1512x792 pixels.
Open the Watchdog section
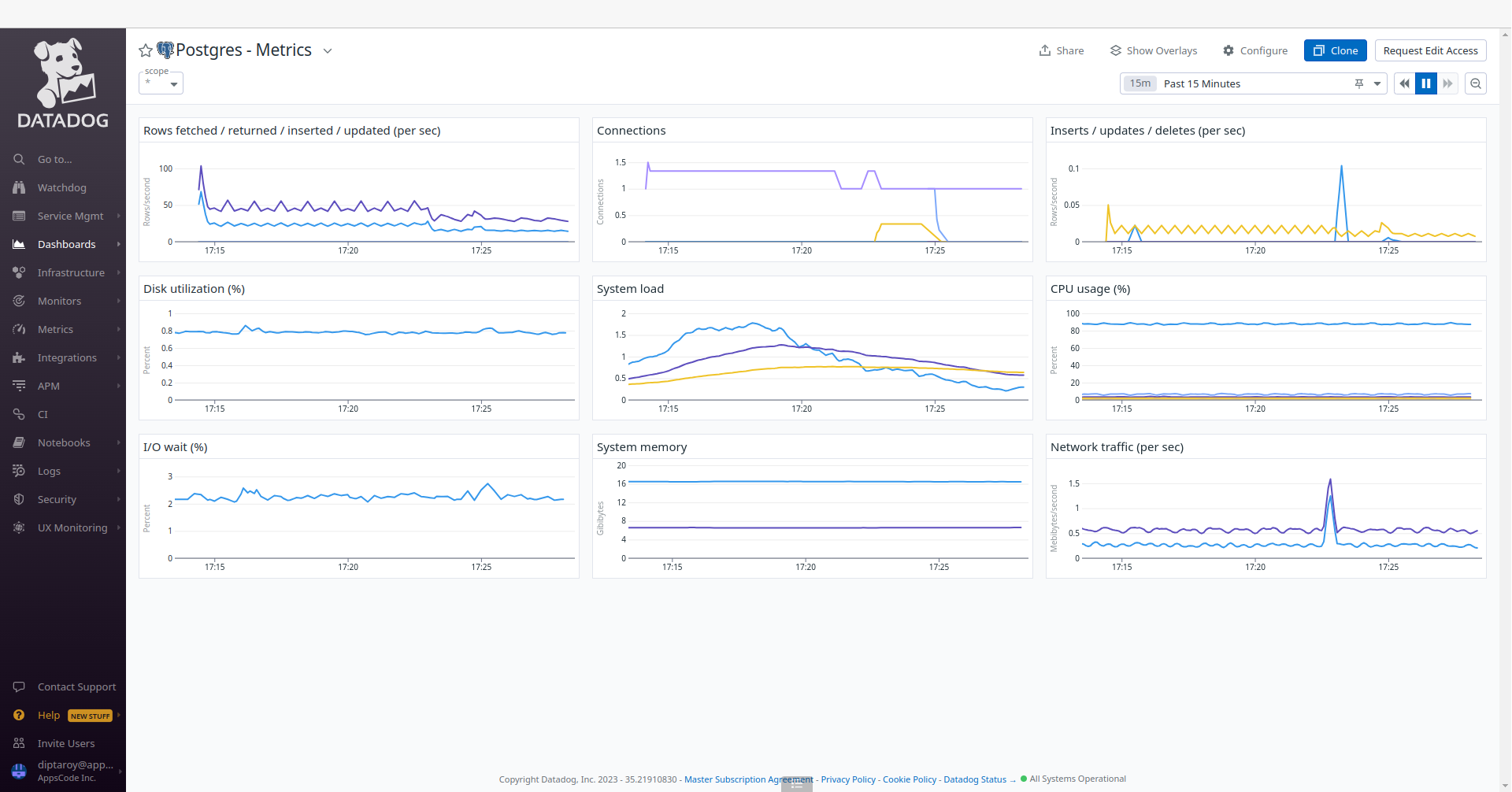point(19,187)
